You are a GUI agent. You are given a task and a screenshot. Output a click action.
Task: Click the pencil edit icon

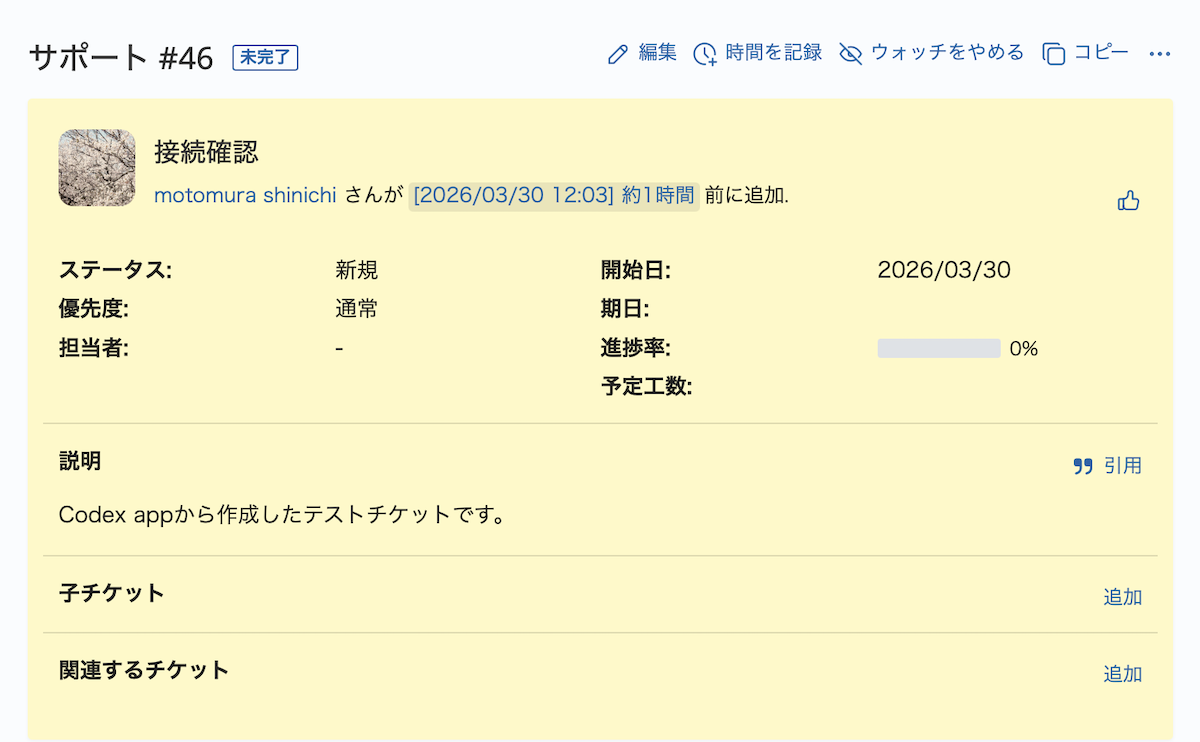[618, 54]
